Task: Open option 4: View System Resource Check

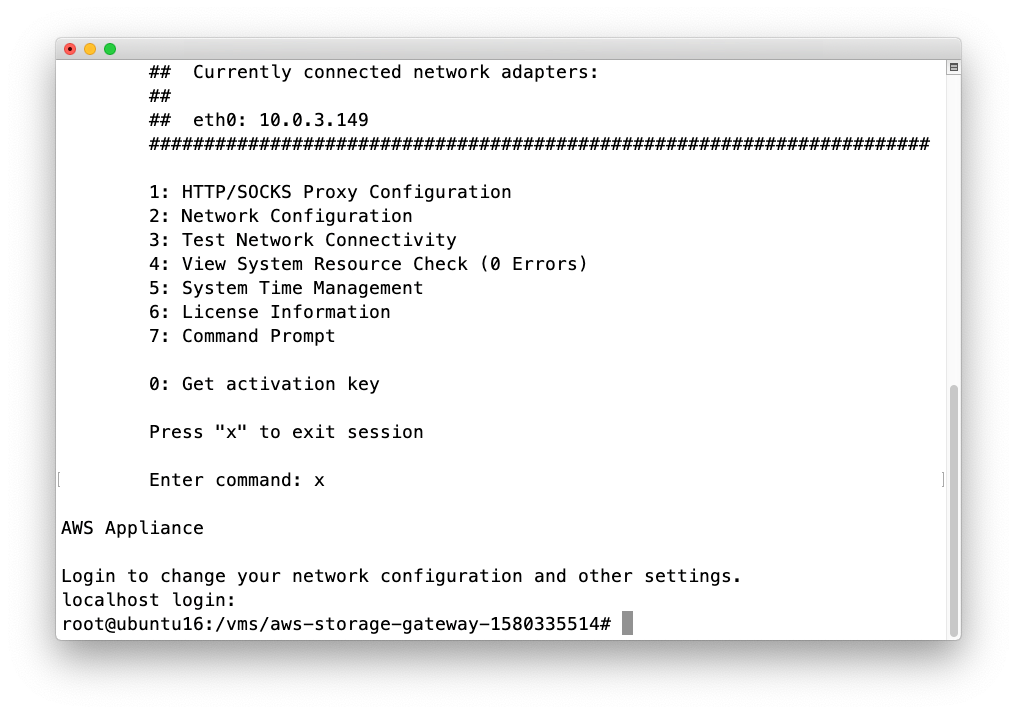Action: pyautogui.click(x=367, y=264)
